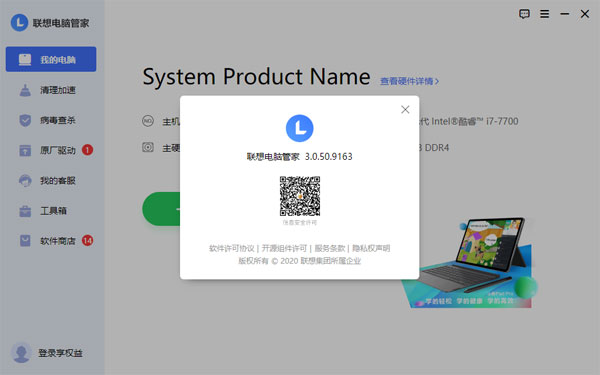Click the red 14 badge on 软件商店
The width and height of the screenshot is (600, 375).
tap(87, 240)
